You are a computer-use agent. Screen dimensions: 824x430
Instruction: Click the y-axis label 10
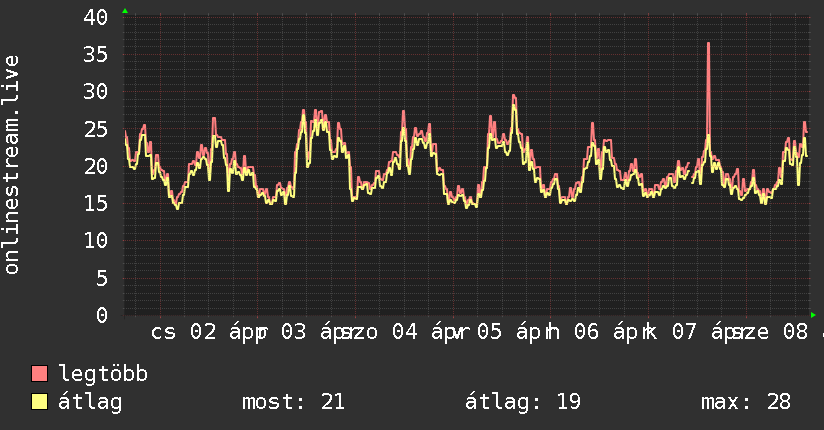(96, 241)
